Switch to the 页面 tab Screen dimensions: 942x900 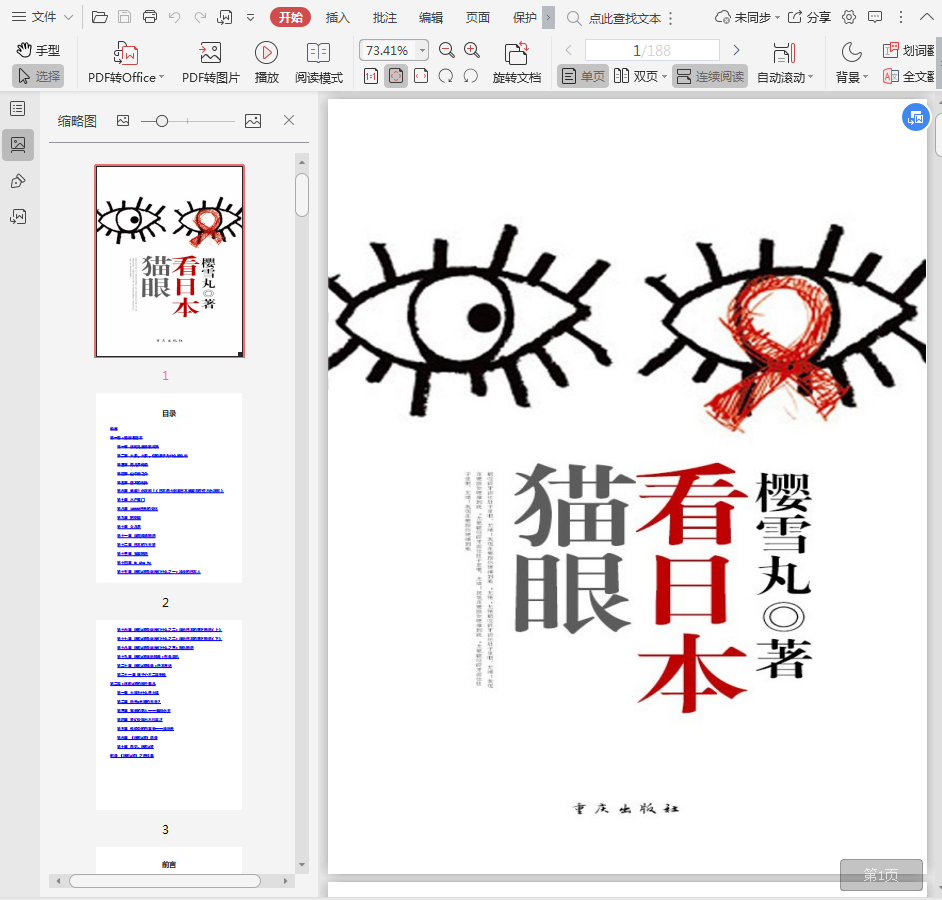point(478,17)
